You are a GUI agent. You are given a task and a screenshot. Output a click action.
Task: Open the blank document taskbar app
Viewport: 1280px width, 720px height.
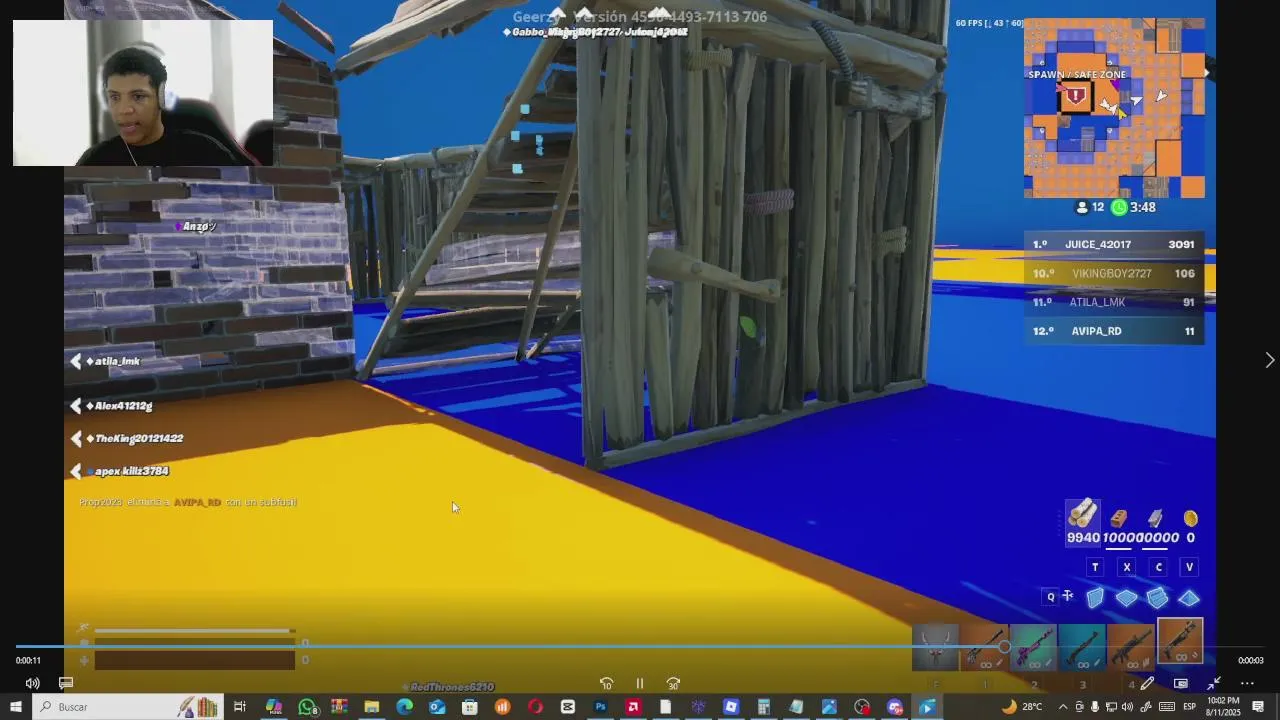tap(666, 707)
